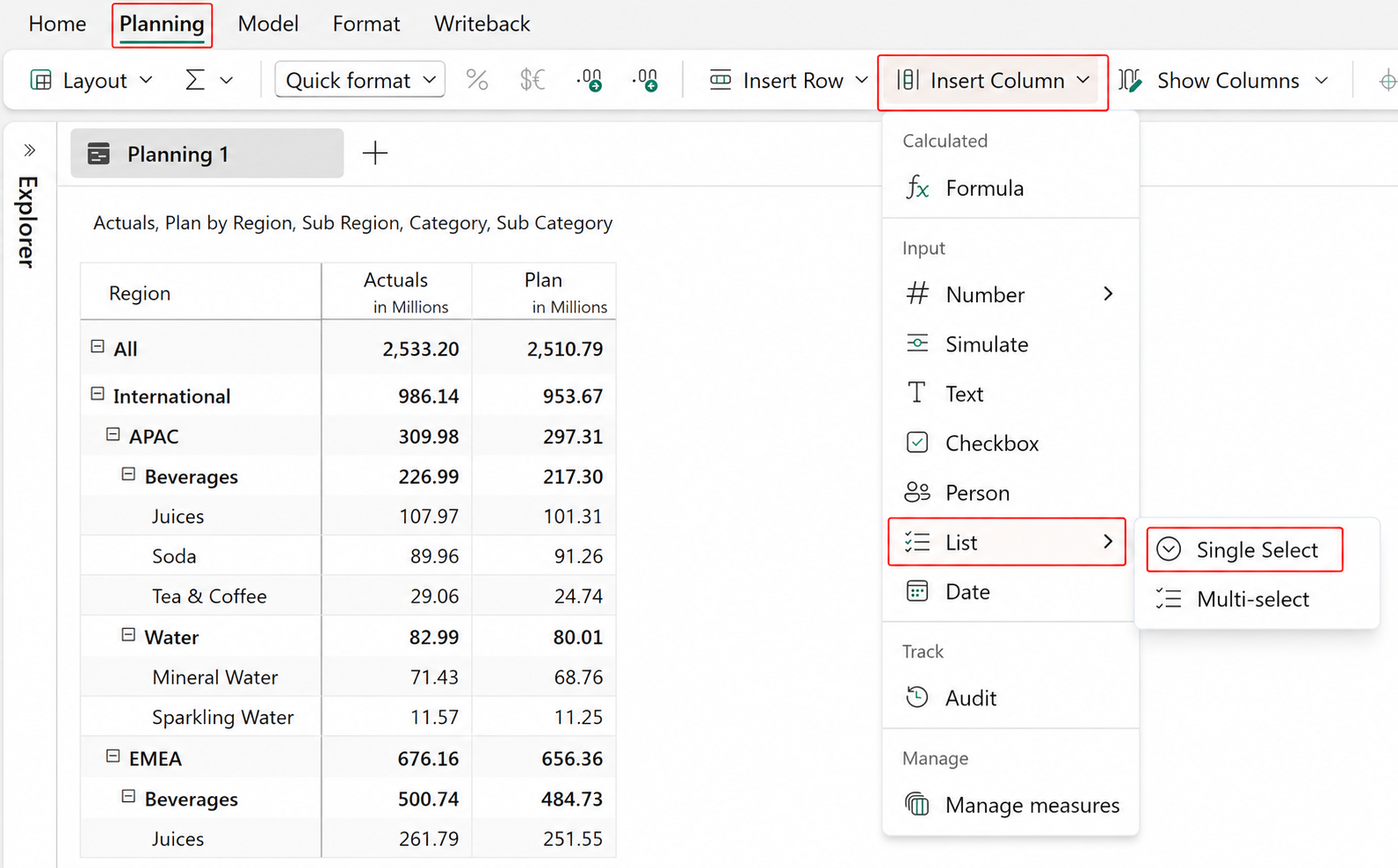Select the Planning 1 sheet tab
This screenshot has height=868, width=1398.
pos(207,154)
